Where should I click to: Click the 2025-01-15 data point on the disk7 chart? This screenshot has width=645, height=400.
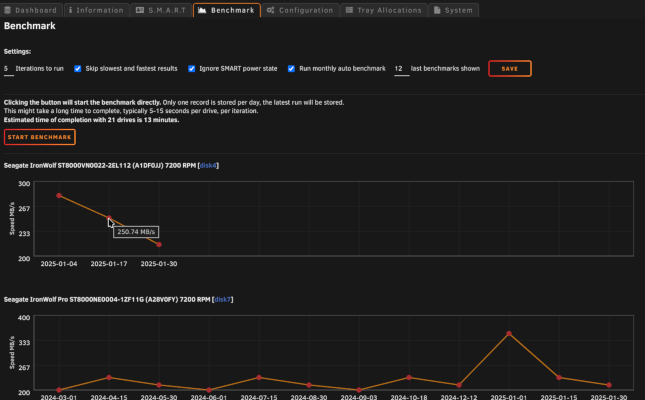559,377
